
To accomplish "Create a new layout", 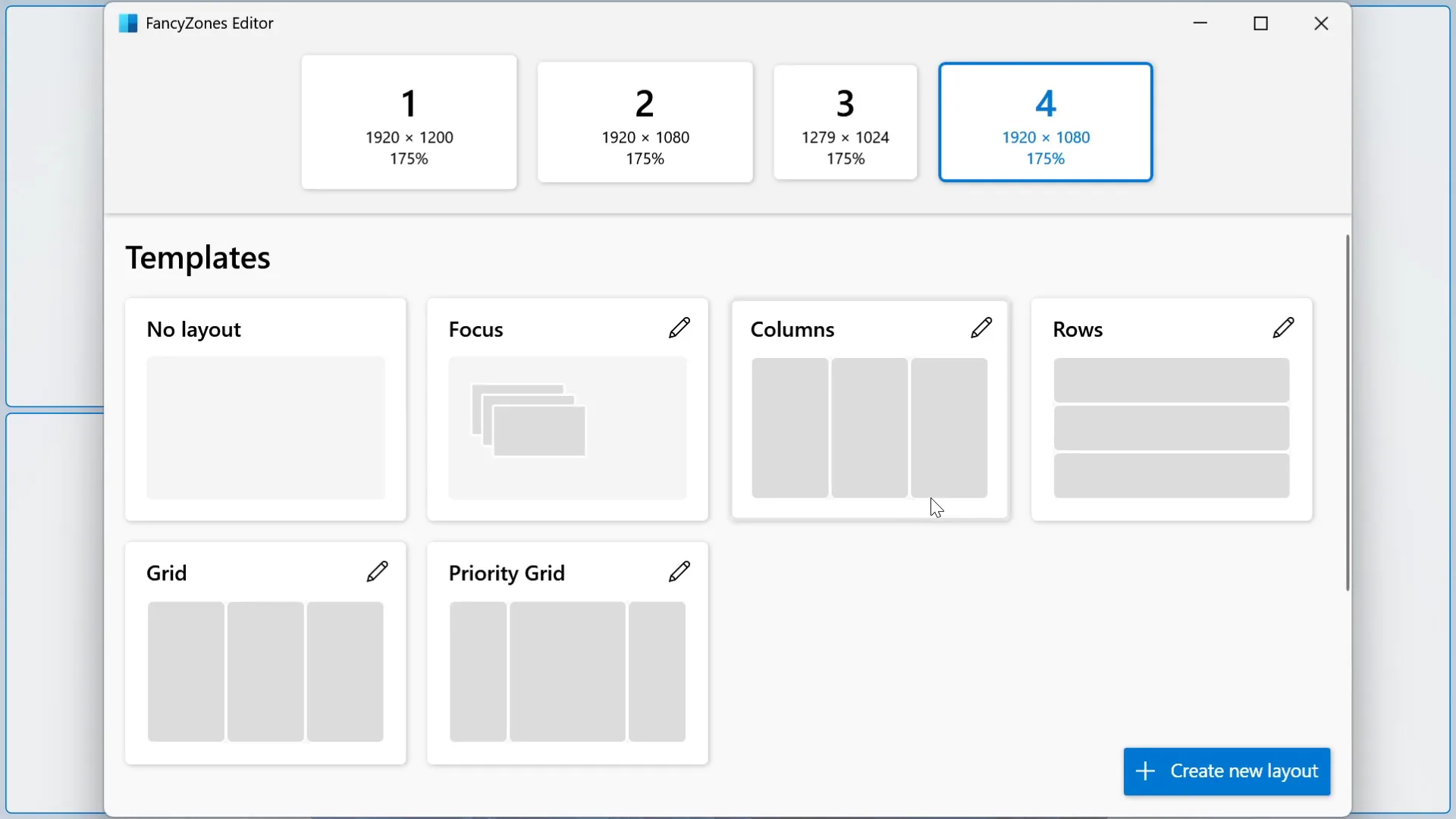I will 1227,771.
